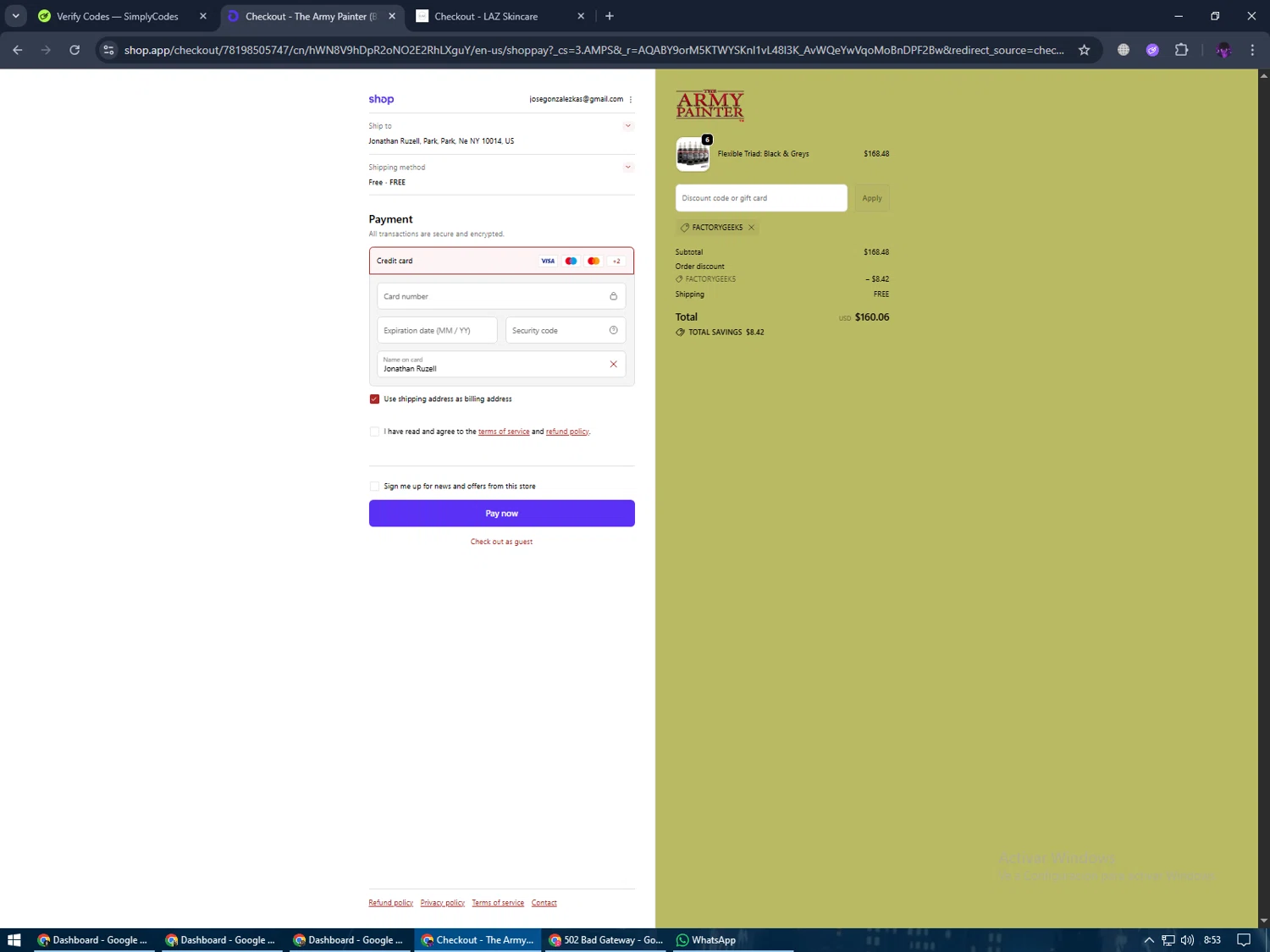The image size is (1270, 952).
Task: Close the Verify Codes SimplyCodes tab
Action: (x=203, y=16)
